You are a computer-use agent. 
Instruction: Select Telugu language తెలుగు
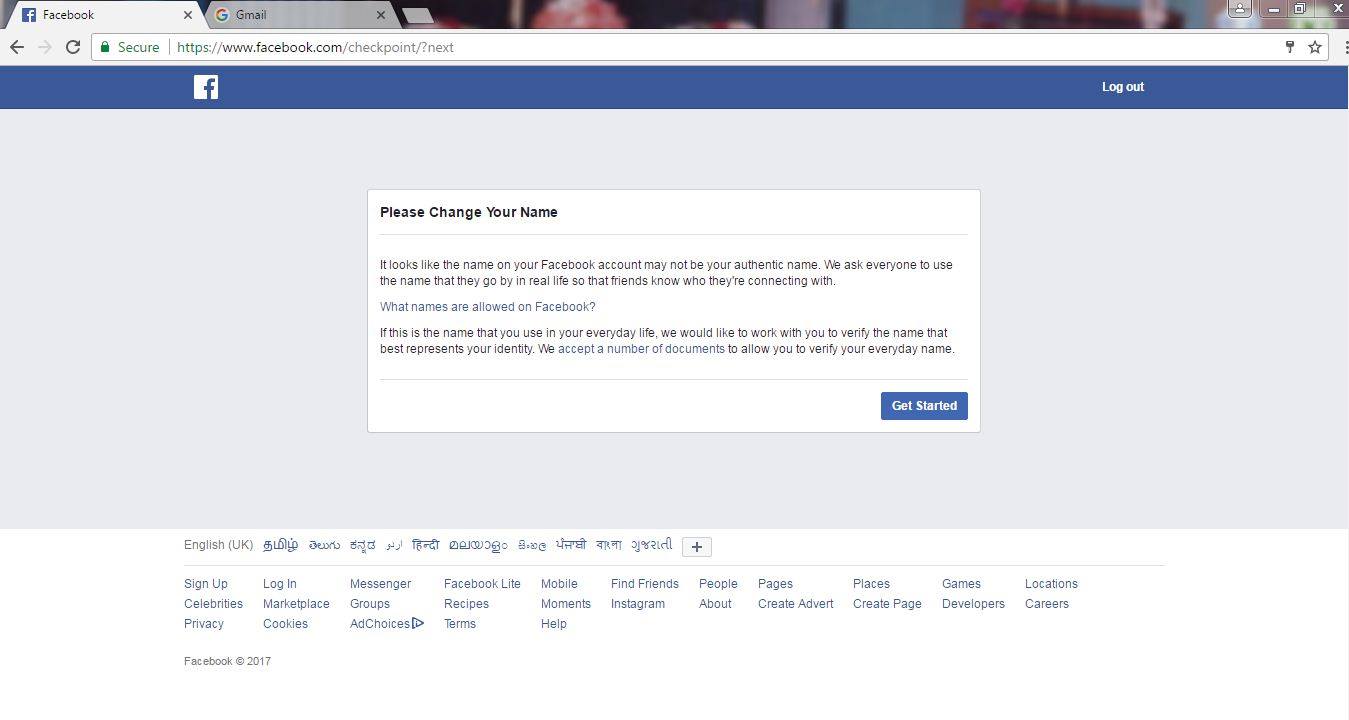[x=324, y=545]
